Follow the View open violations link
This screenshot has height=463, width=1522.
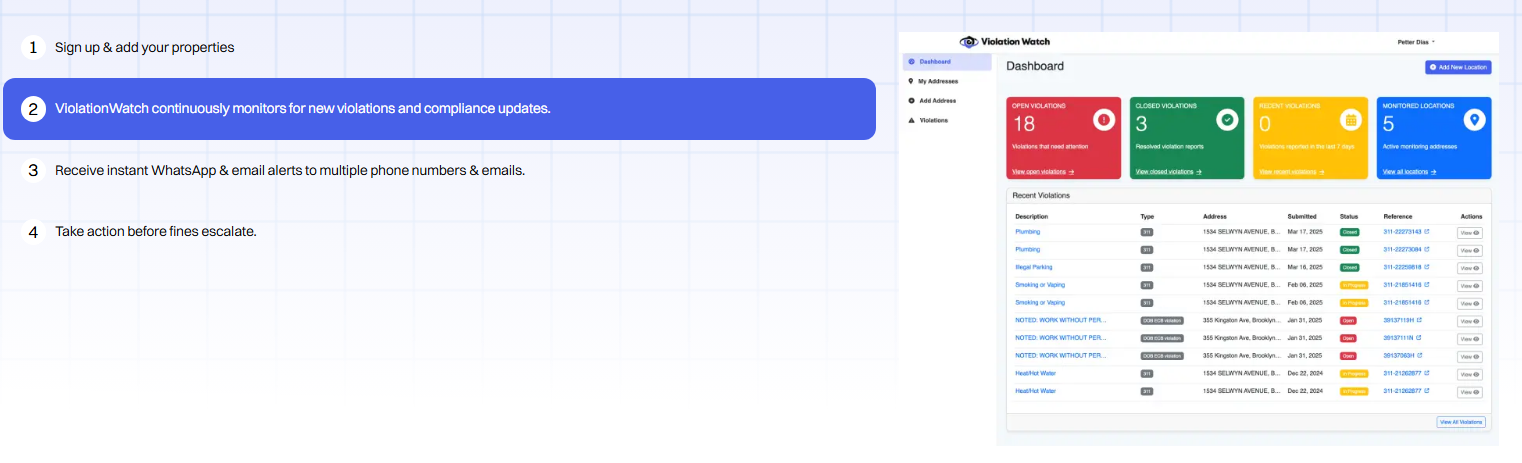click(x=1042, y=172)
